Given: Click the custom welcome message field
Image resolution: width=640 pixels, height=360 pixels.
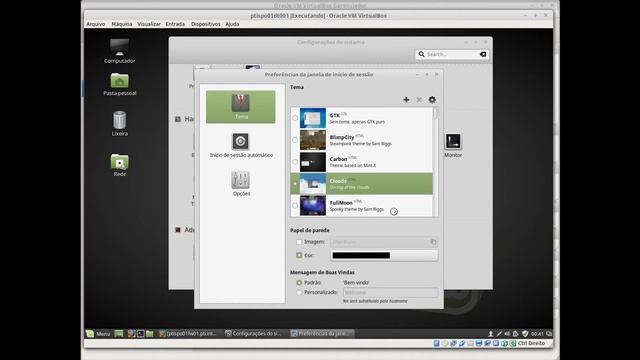Looking at the screenshot, I should point(390,293).
